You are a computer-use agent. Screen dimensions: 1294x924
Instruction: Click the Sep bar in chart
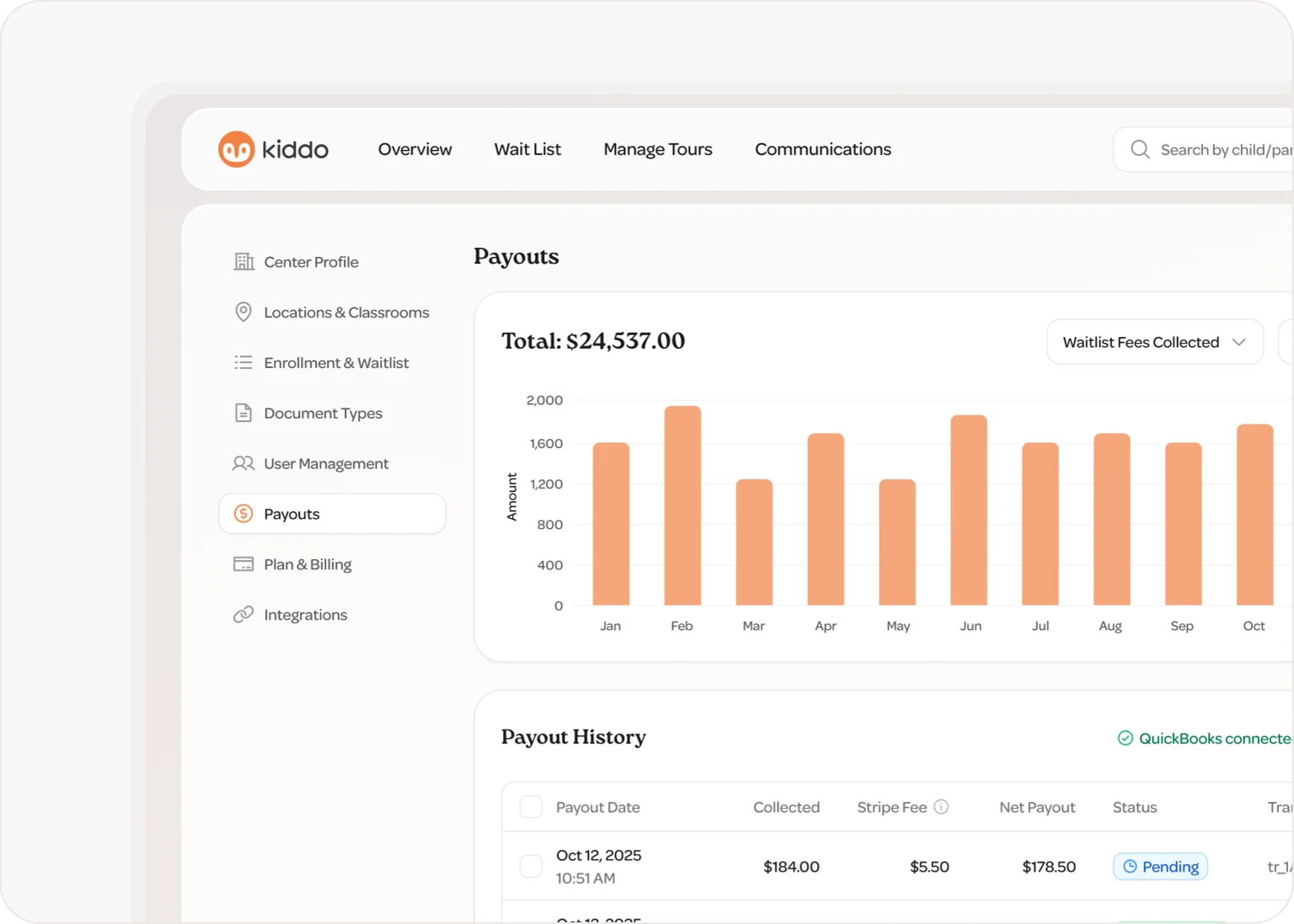click(1184, 524)
